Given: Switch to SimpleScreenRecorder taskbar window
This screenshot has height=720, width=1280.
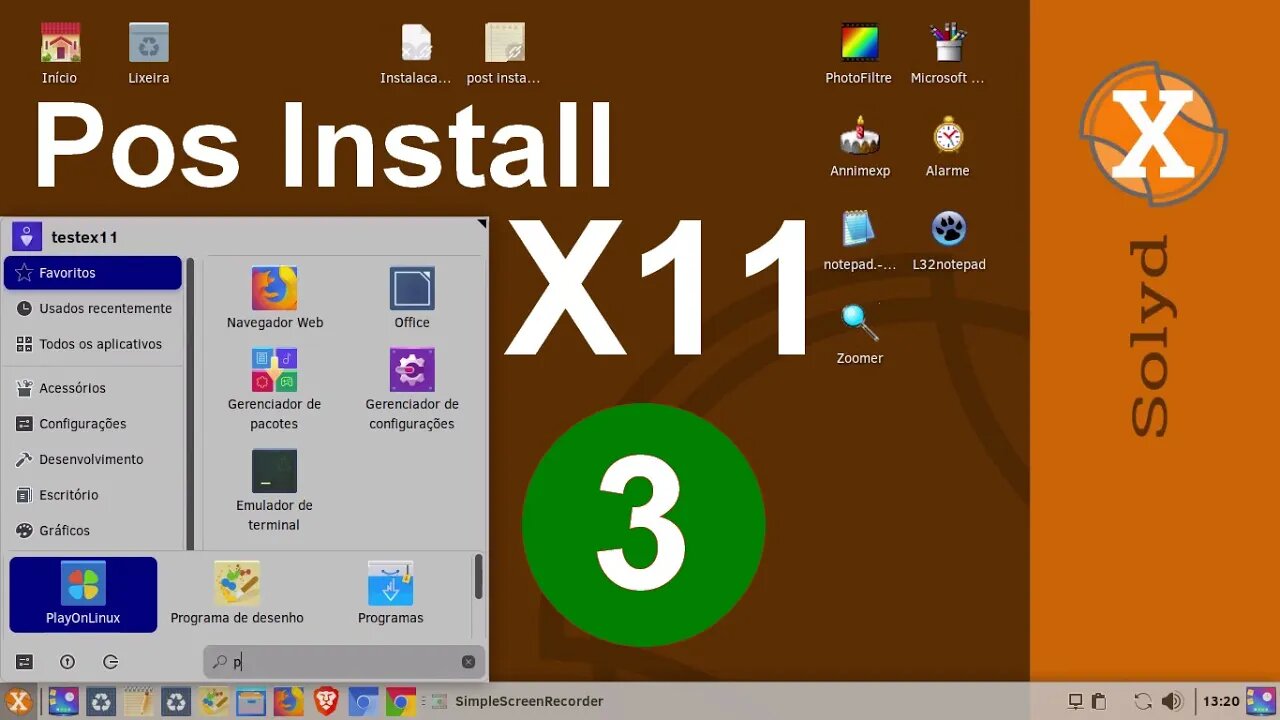Looking at the screenshot, I should coord(518,701).
